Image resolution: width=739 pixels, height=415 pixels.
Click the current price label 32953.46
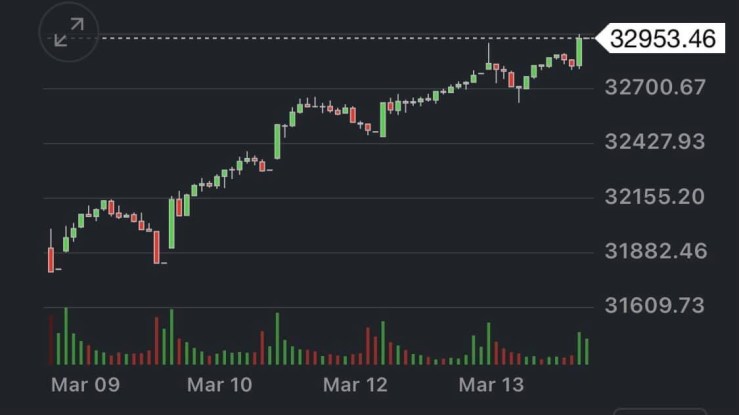[663, 38]
